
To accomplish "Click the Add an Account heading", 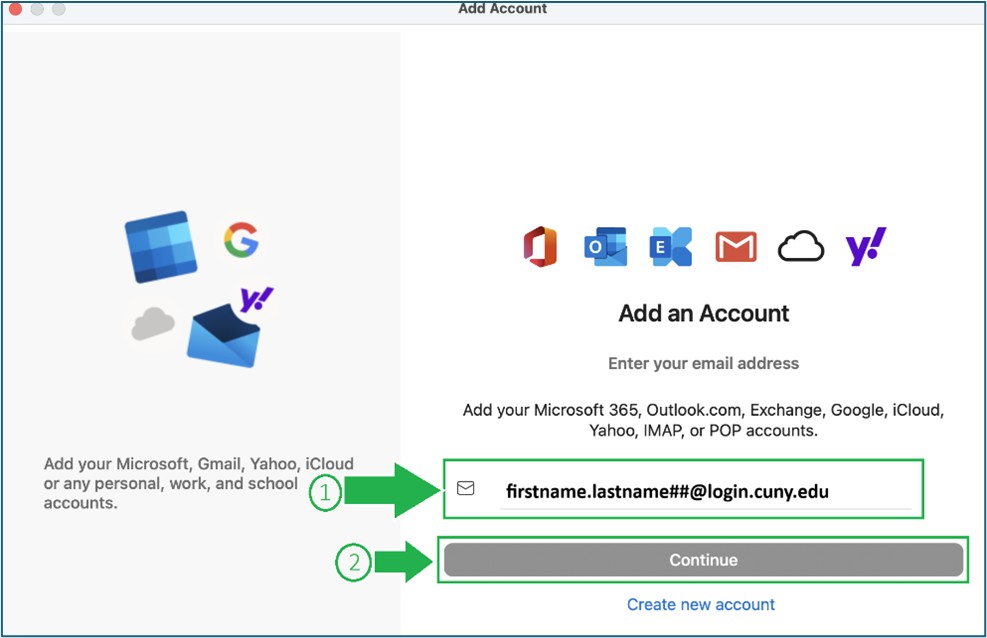I will pyautogui.click(x=703, y=313).
